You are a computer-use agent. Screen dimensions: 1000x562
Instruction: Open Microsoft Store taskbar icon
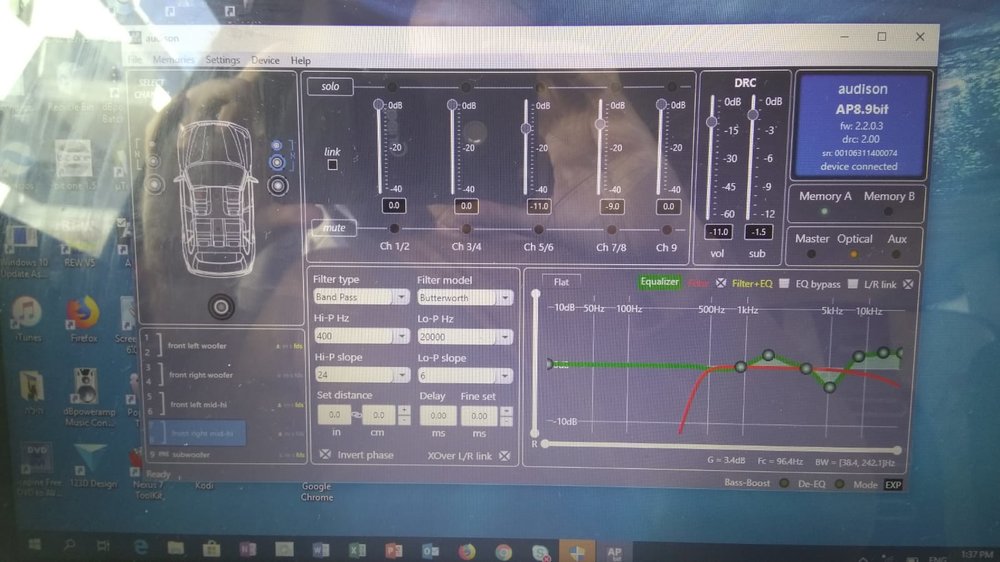(212, 549)
